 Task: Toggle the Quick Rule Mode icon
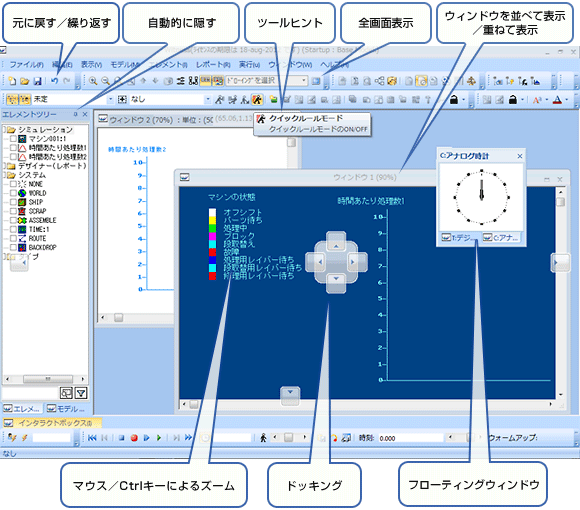(257, 99)
